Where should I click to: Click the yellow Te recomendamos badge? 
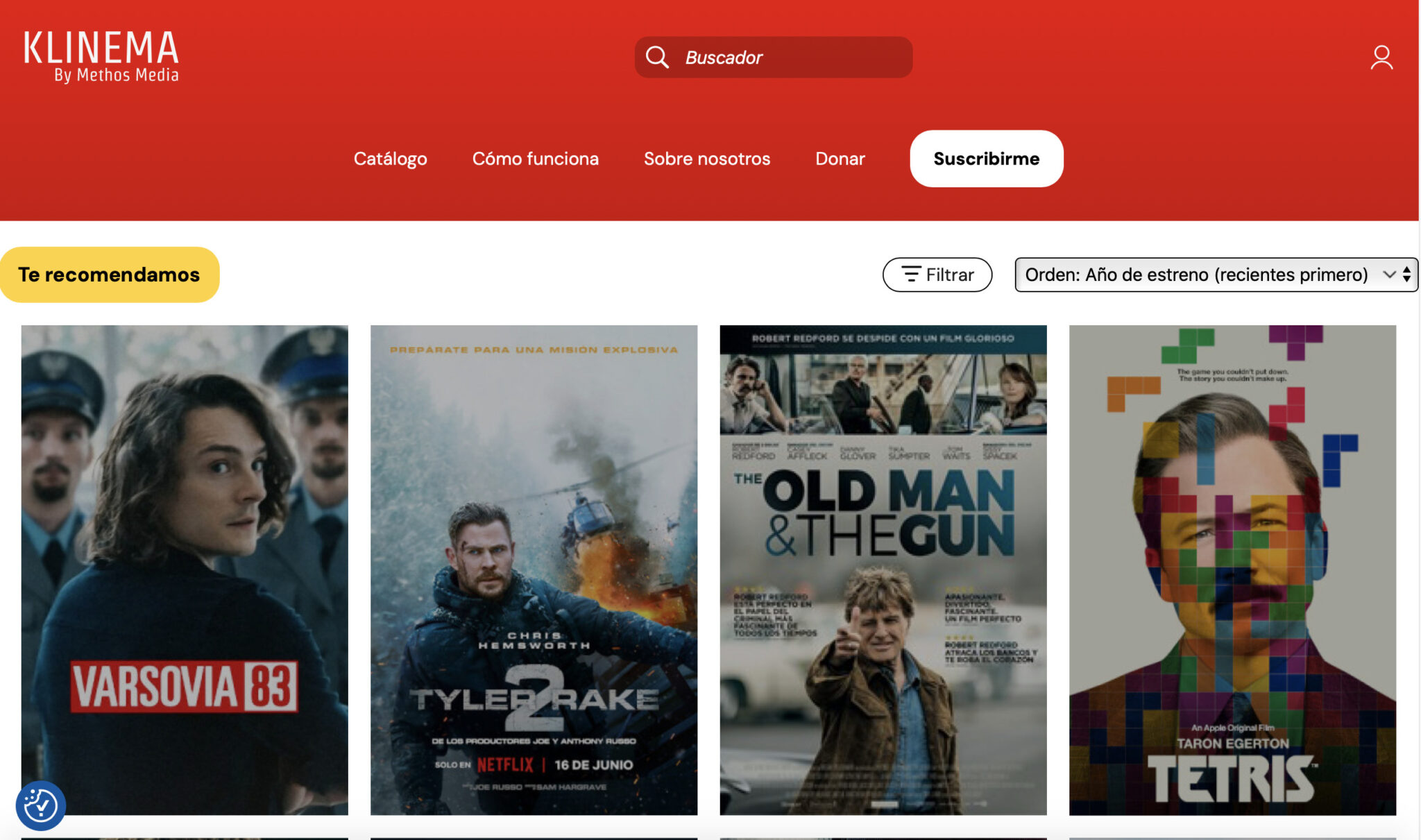(x=109, y=274)
